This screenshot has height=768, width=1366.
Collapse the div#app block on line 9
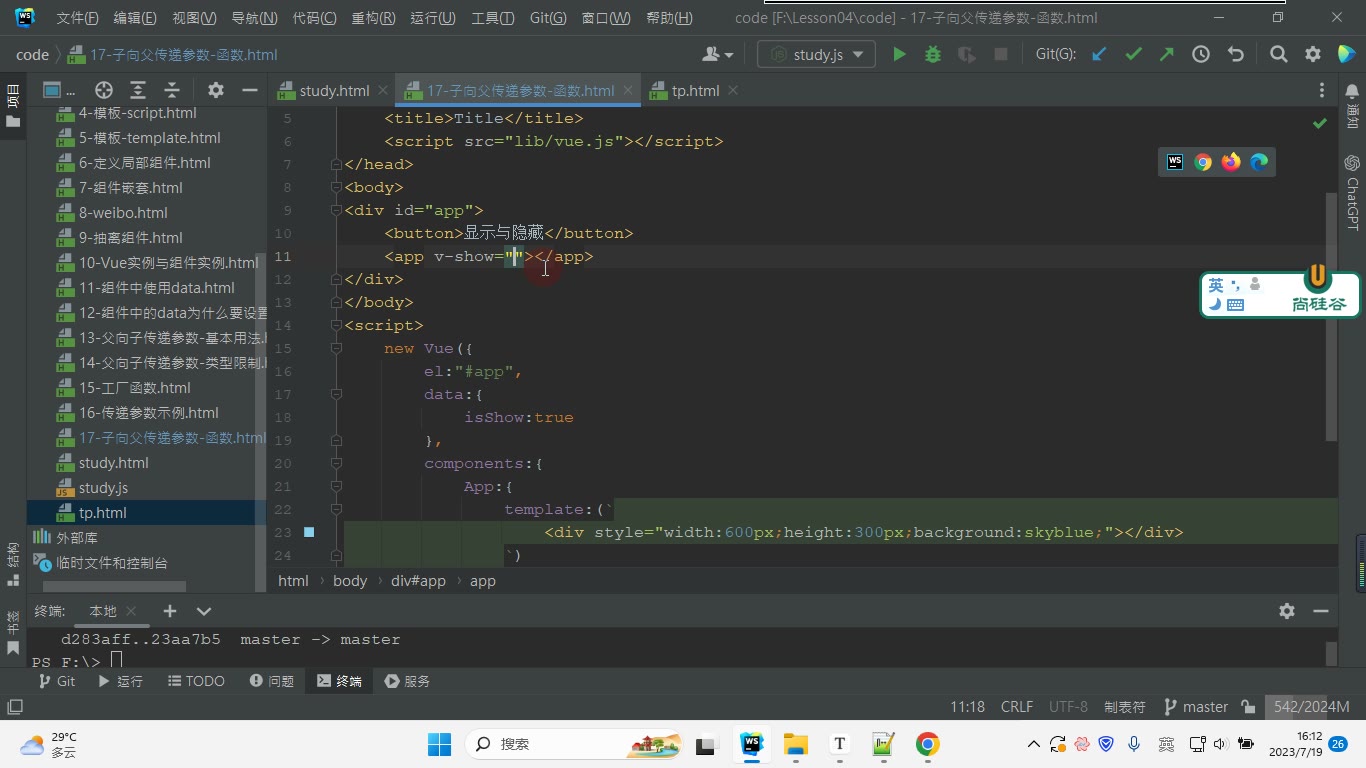pyautogui.click(x=337, y=210)
